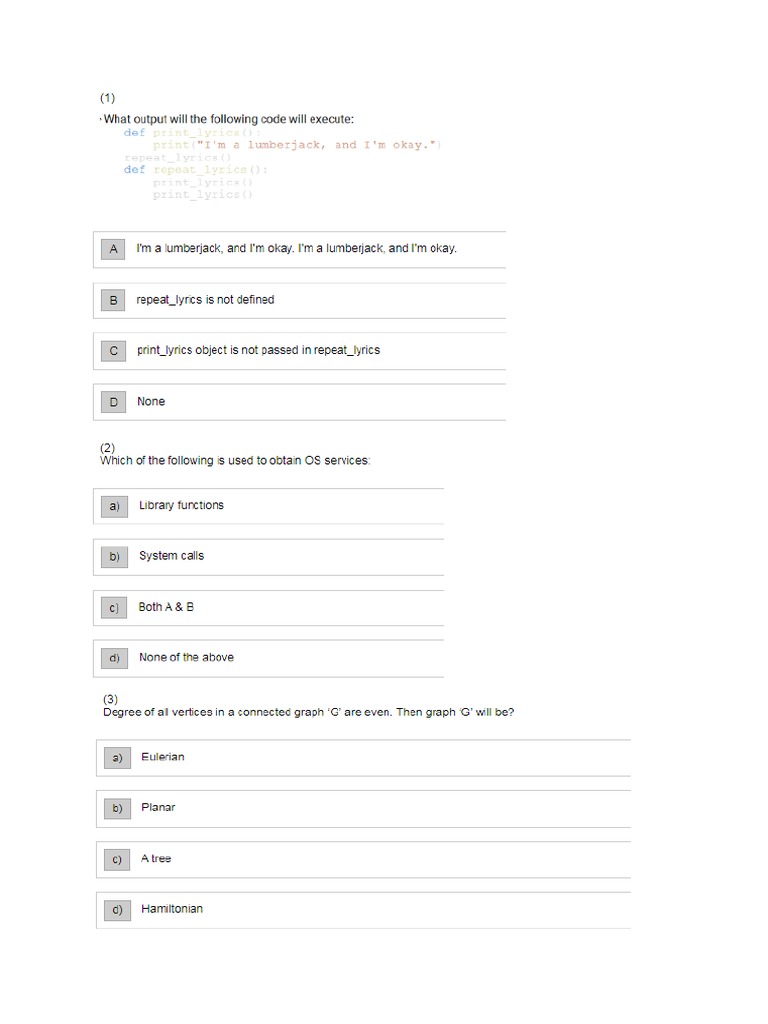Click the c) box next to "A tree"
Viewport: 768px width, 1024px height.
[x=117, y=860]
